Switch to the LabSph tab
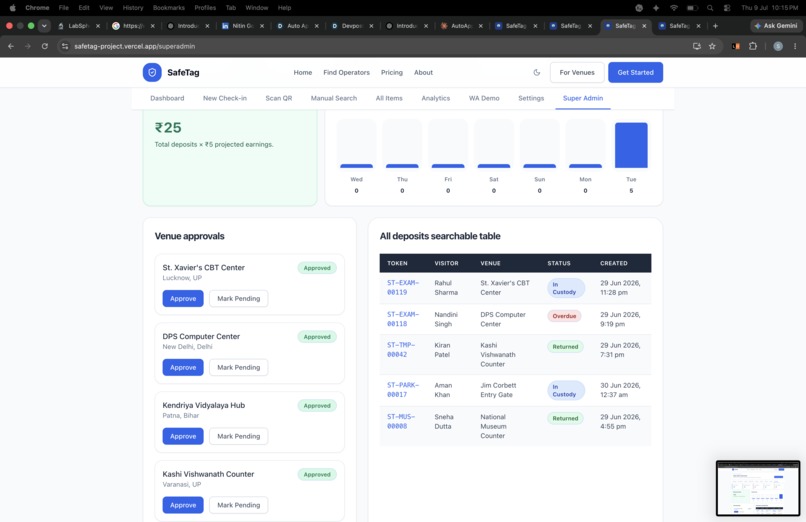Screen dimensions: 806x522 pos(77,26)
